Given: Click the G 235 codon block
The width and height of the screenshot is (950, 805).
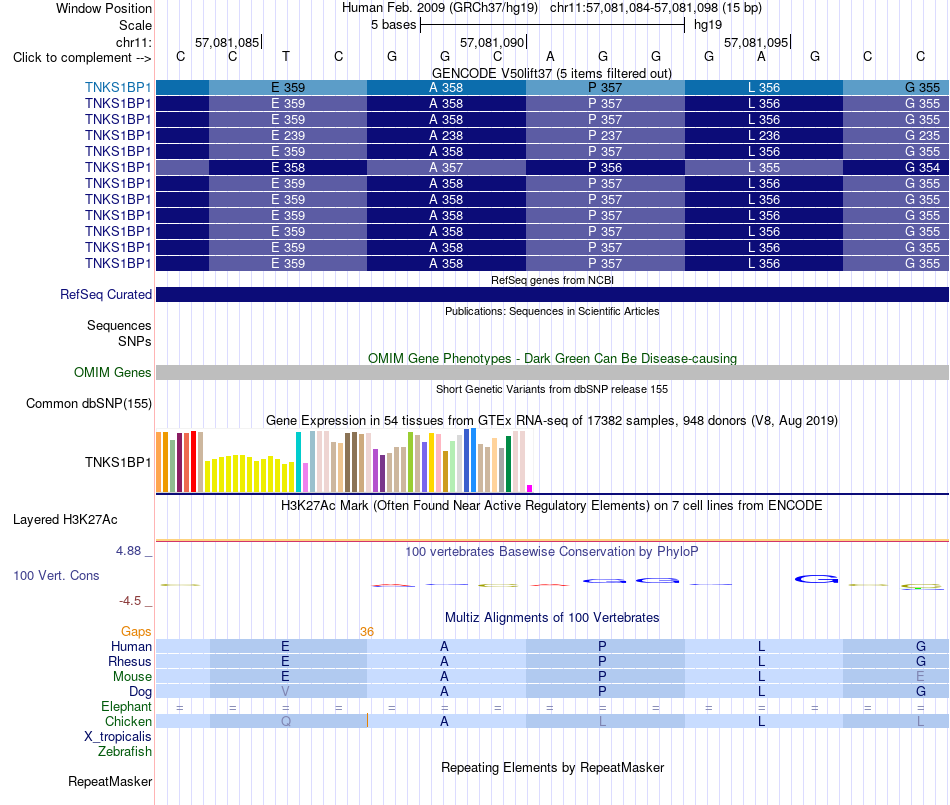Looking at the screenshot, I should 895,136.
